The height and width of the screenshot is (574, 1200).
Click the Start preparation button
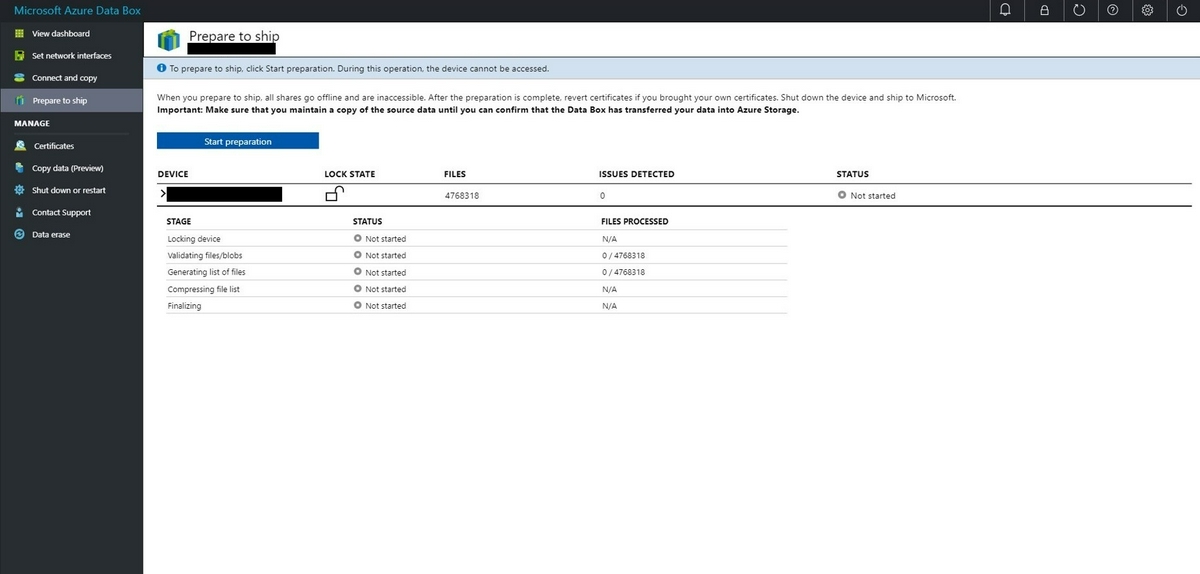click(x=238, y=141)
